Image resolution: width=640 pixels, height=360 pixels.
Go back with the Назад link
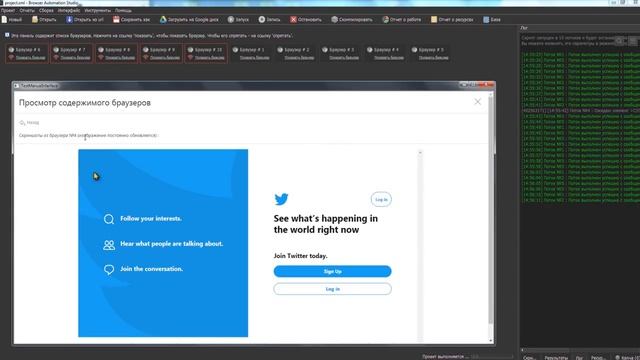(29, 122)
